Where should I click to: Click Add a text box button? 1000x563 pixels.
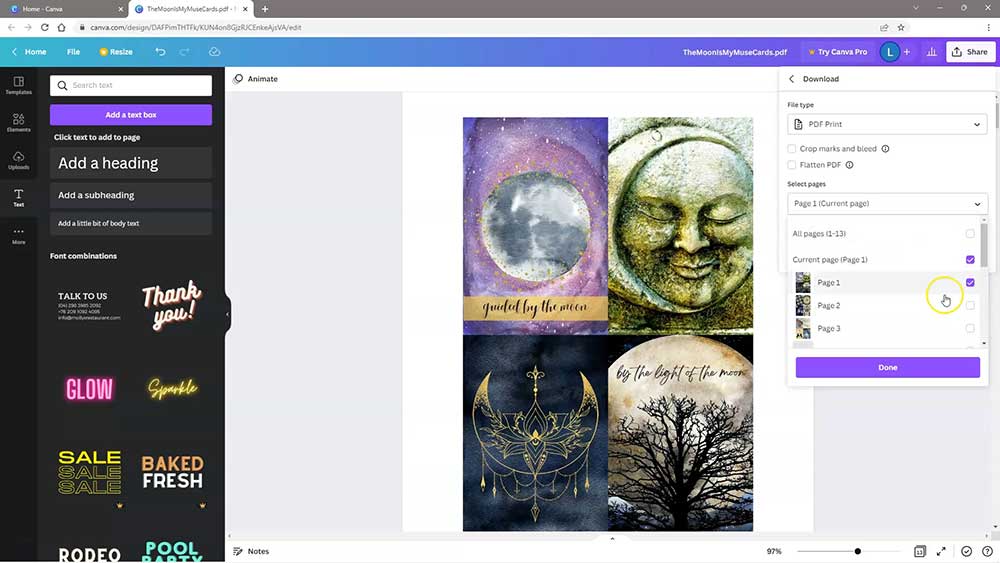pyautogui.click(x=131, y=115)
